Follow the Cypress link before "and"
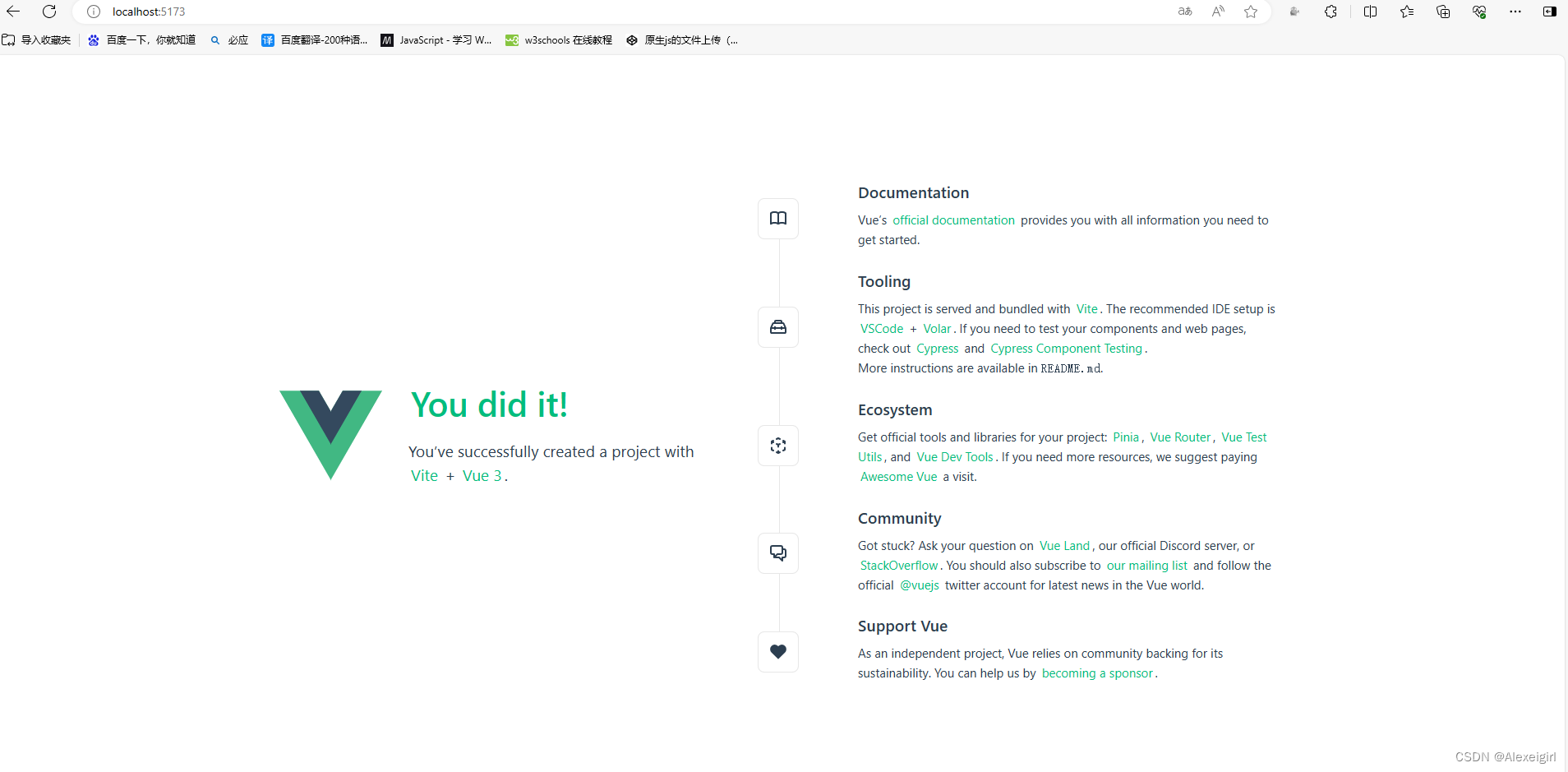This screenshot has width=1568, height=772. tap(938, 349)
